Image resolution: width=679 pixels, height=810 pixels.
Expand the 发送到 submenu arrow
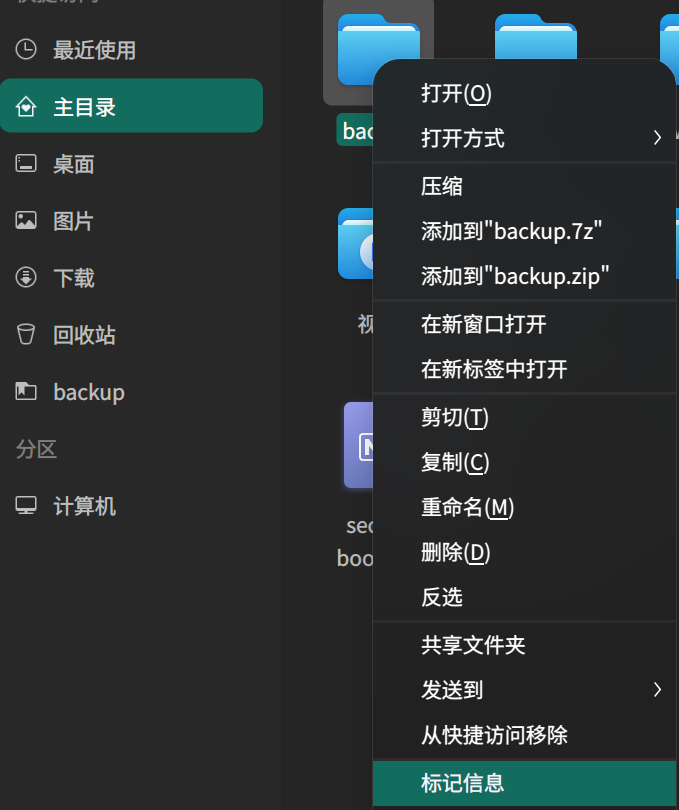point(657,690)
